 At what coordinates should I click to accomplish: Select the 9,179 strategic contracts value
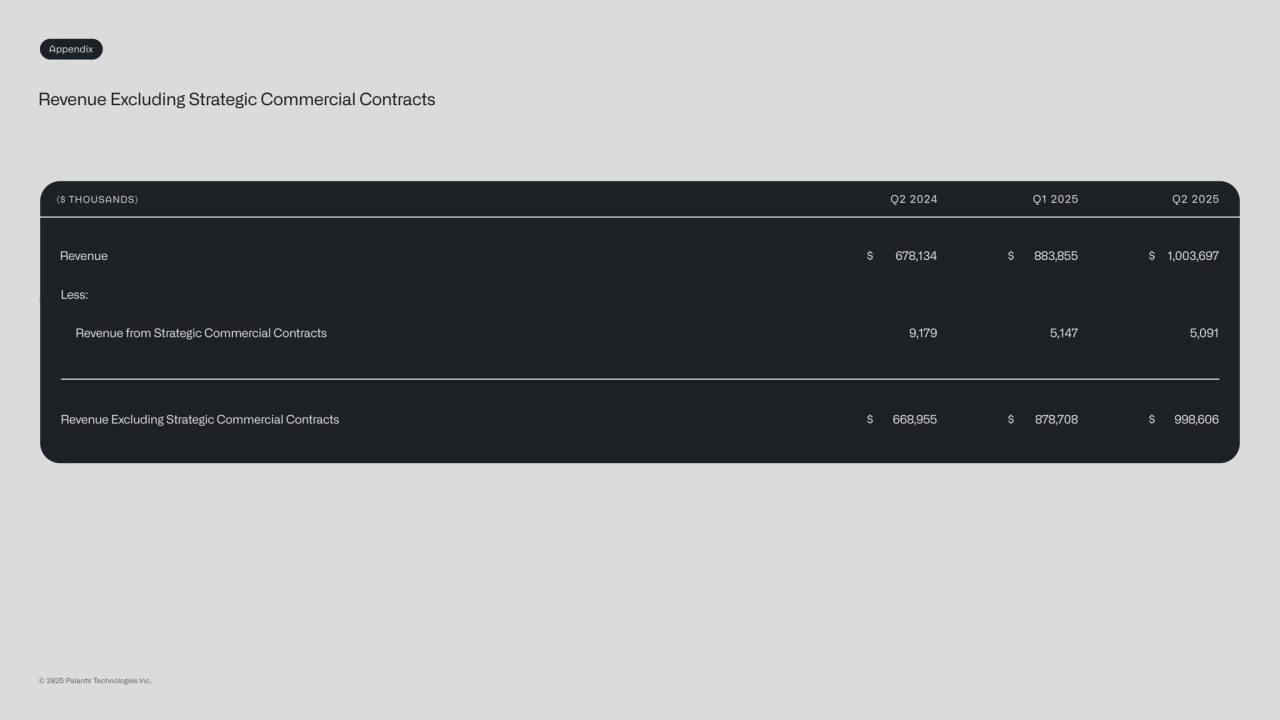[923, 333]
